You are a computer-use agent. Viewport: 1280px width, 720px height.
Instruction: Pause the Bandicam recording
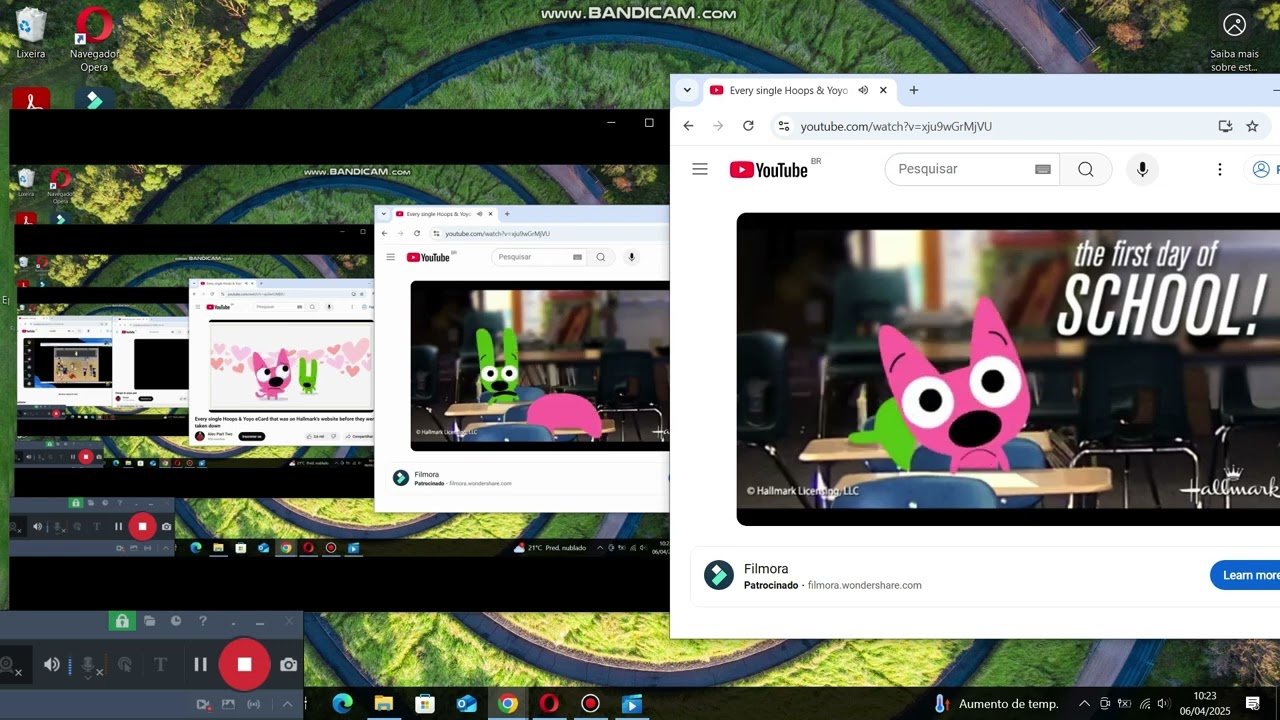[x=200, y=664]
